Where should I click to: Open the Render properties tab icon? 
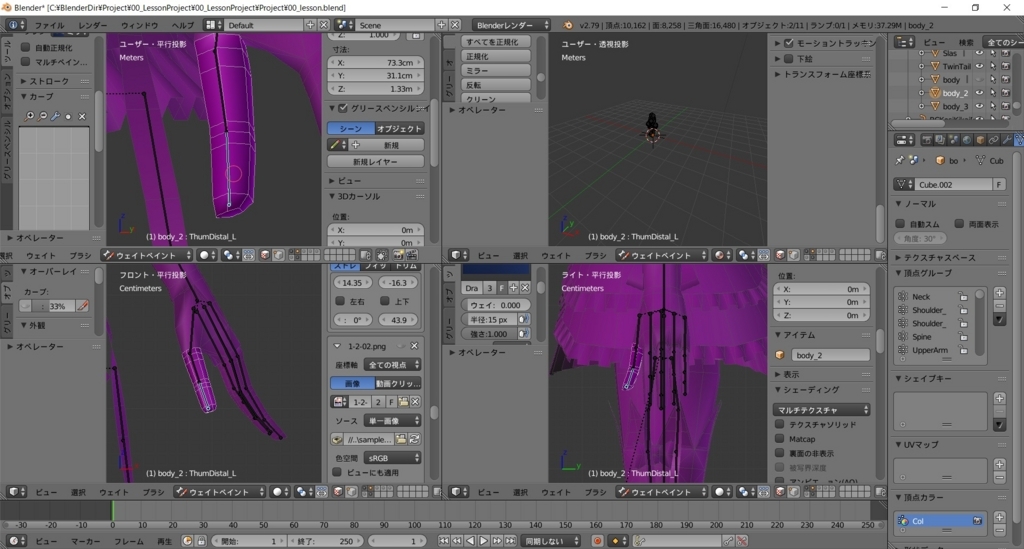(x=926, y=140)
